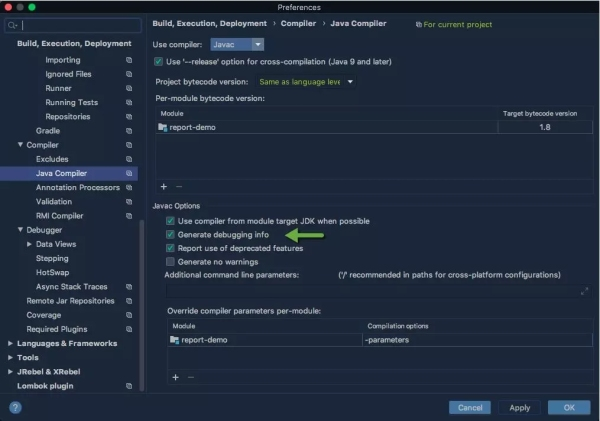Click Compiler in the breadcrumb path

pyautogui.click(x=298, y=23)
